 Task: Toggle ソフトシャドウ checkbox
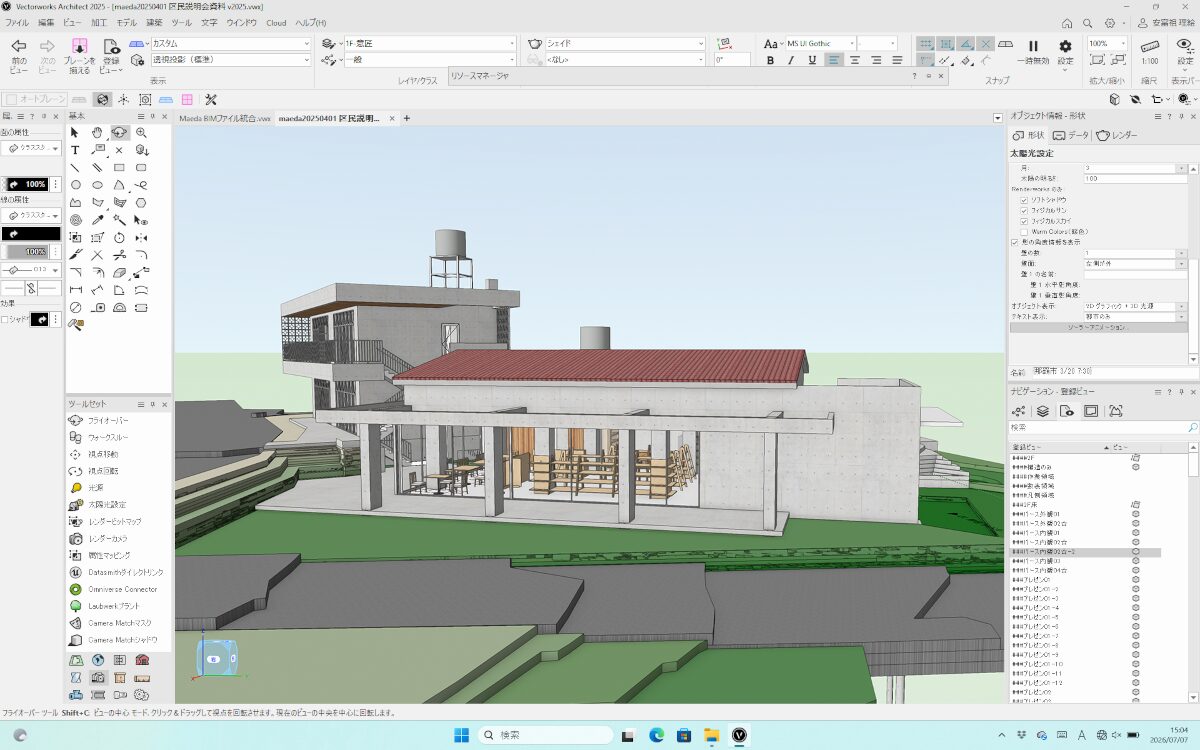click(x=1024, y=199)
